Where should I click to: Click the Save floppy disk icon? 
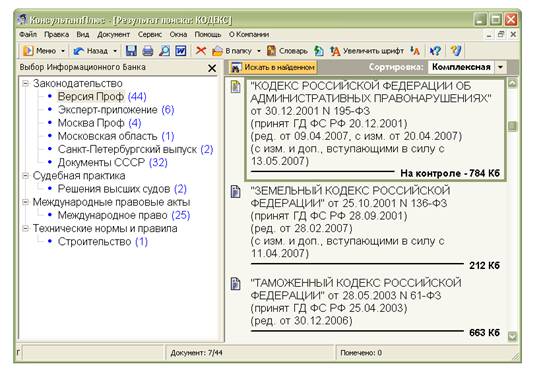(x=131, y=51)
